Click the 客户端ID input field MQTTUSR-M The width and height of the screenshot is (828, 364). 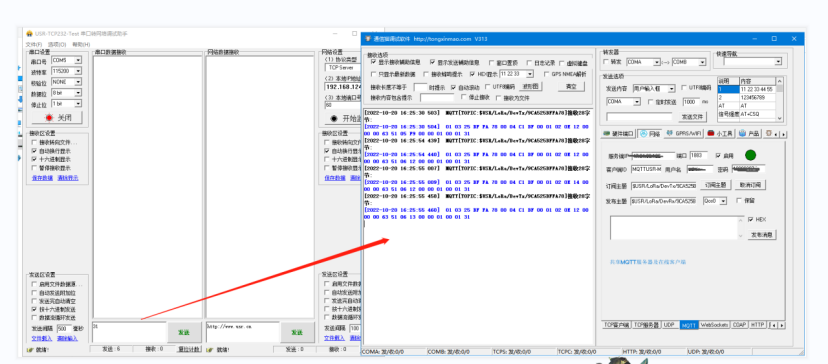pyautogui.click(x=646, y=169)
